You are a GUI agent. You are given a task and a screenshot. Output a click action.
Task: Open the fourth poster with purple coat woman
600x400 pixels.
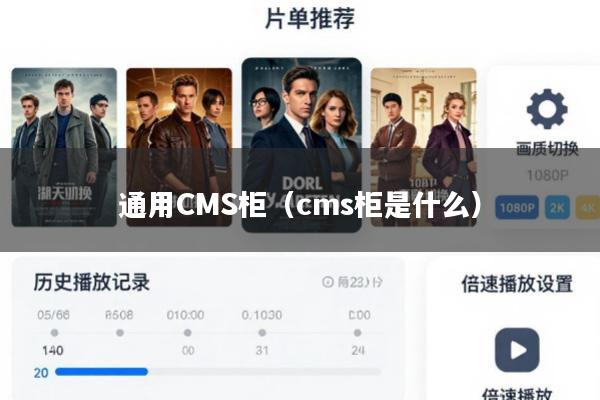(x=424, y=147)
